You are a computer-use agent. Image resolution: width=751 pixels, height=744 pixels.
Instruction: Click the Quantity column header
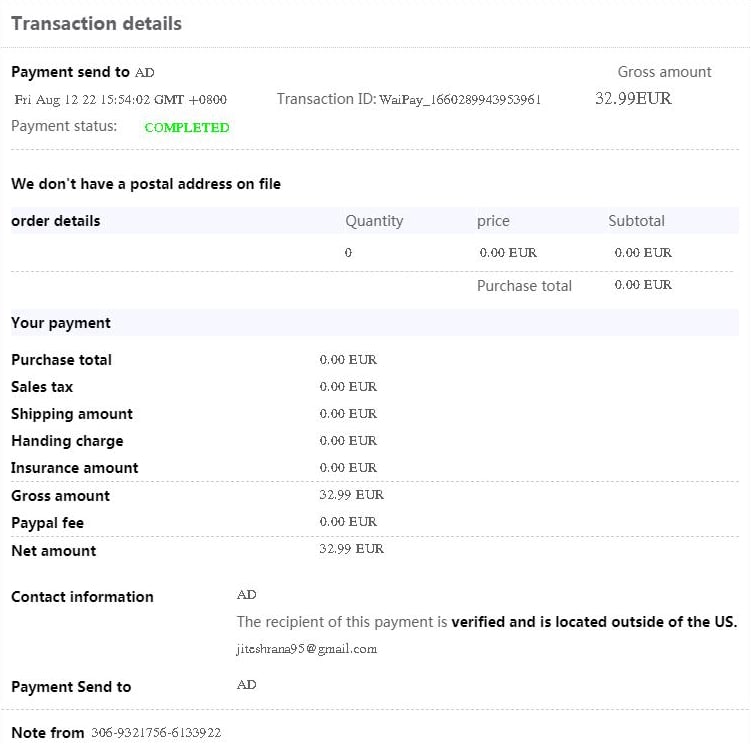374,221
